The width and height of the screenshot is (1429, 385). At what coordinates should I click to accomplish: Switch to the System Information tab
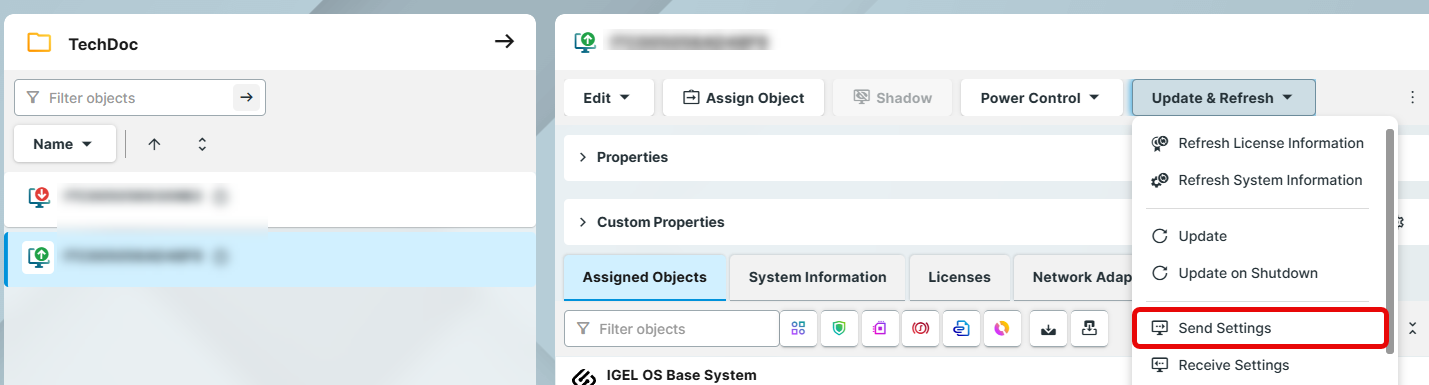coord(817,277)
